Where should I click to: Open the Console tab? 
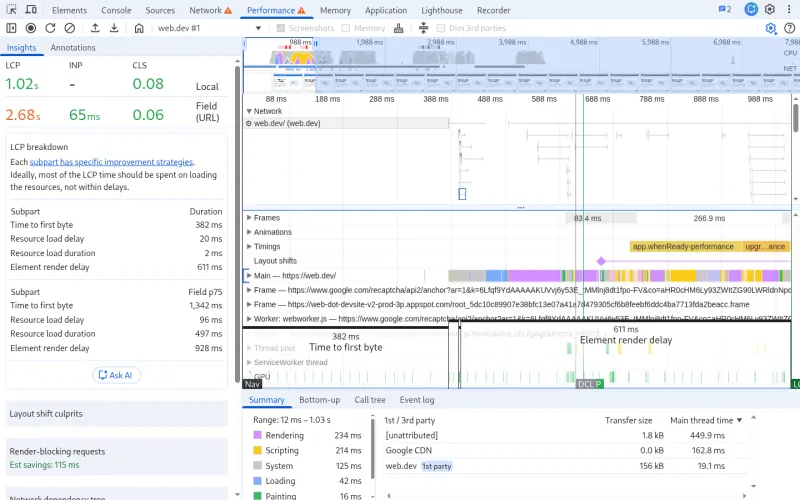[x=116, y=10]
